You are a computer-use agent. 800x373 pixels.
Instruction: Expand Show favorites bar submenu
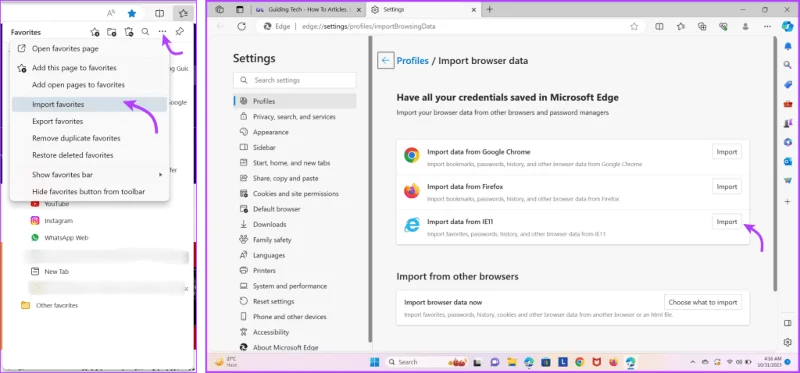tap(90, 175)
